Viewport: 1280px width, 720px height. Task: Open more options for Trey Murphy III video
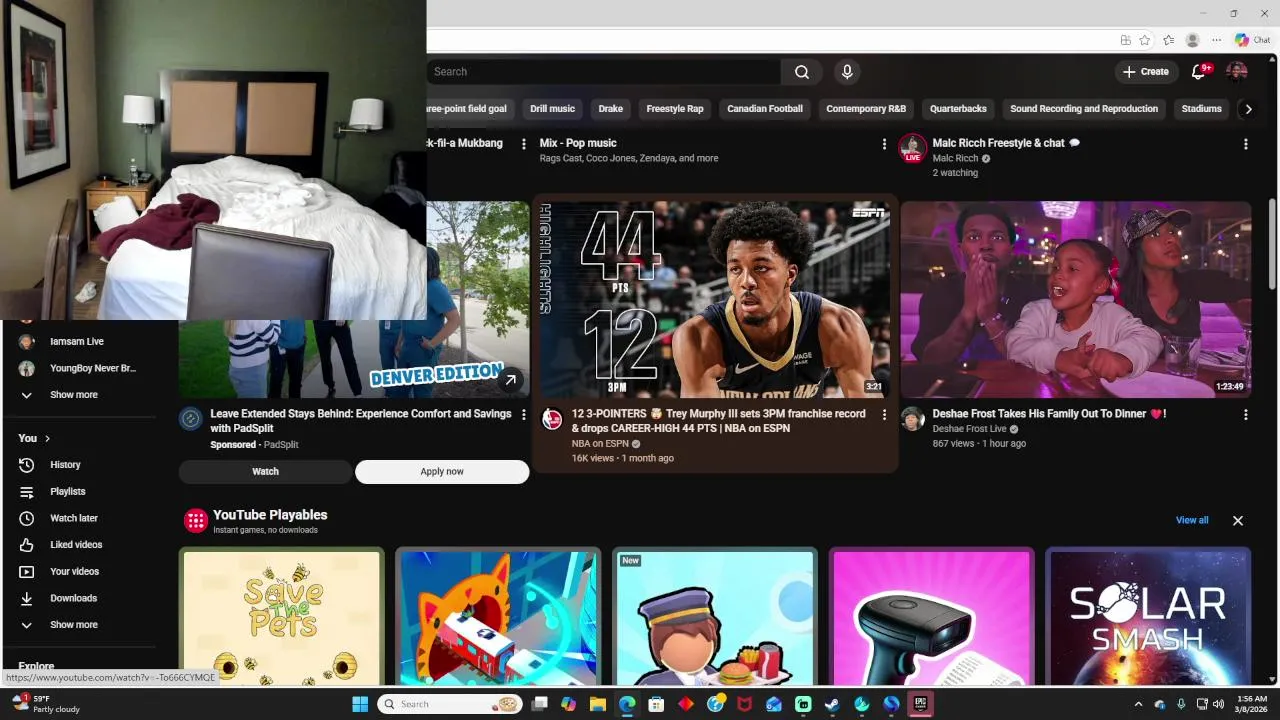click(884, 414)
